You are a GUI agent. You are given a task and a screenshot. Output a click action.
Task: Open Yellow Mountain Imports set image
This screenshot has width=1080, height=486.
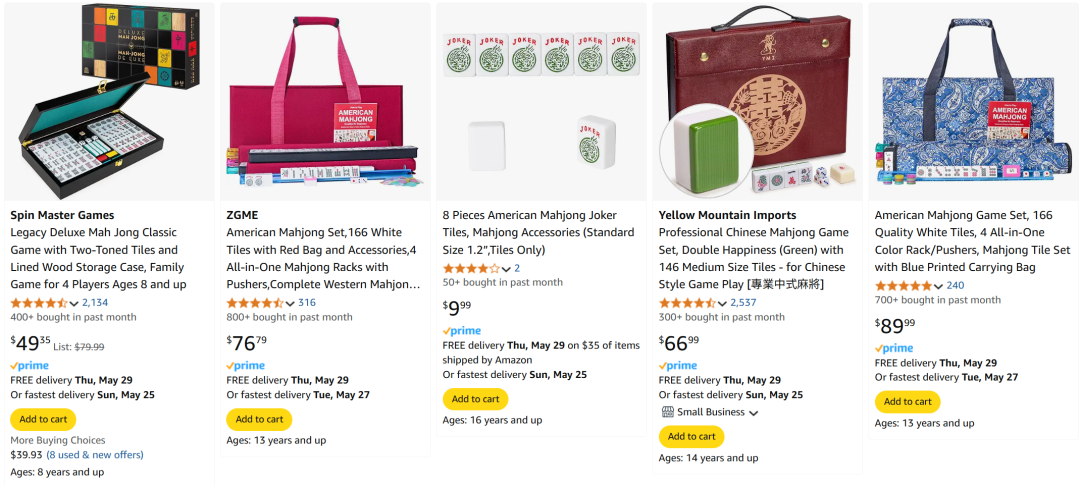point(757,101)
